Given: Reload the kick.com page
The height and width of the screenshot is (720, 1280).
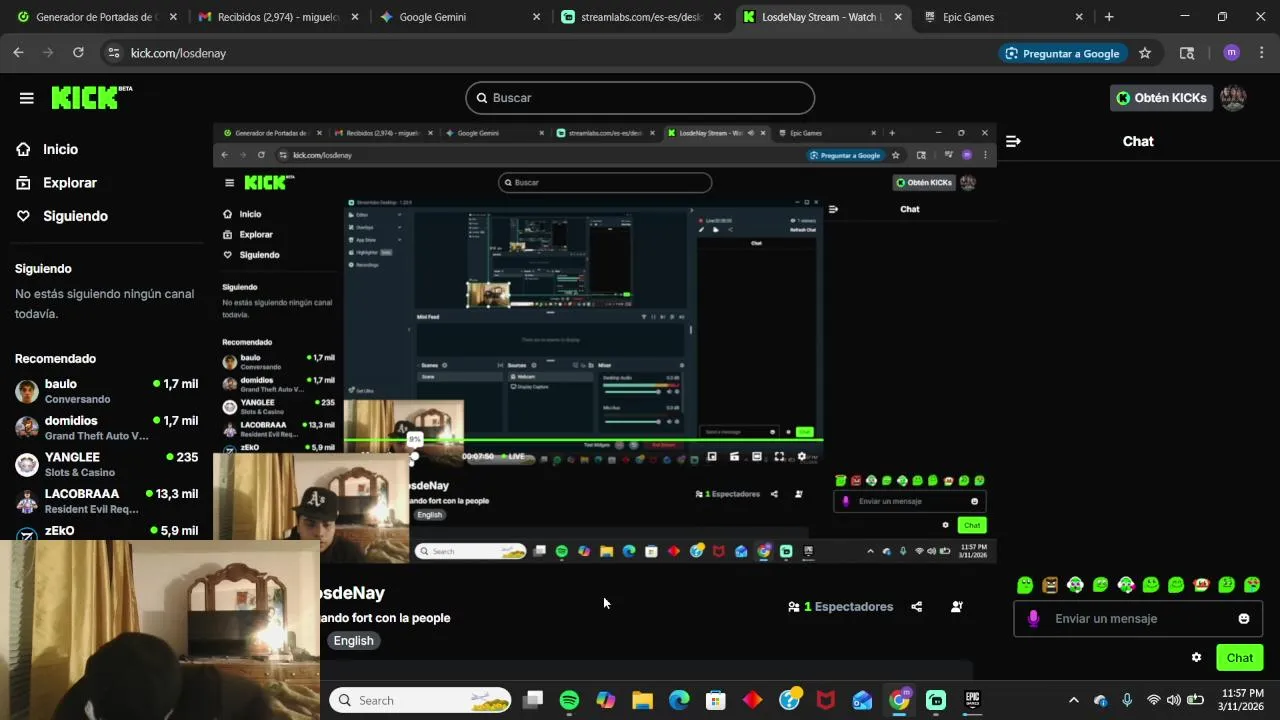Looking at the screenshot, I should coord(78,53).
